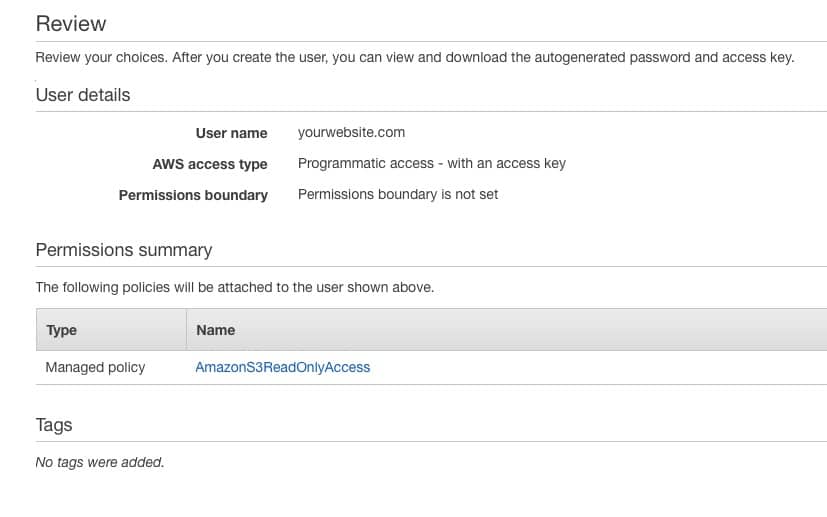Click the bold Permissions boundary field label

193,195
